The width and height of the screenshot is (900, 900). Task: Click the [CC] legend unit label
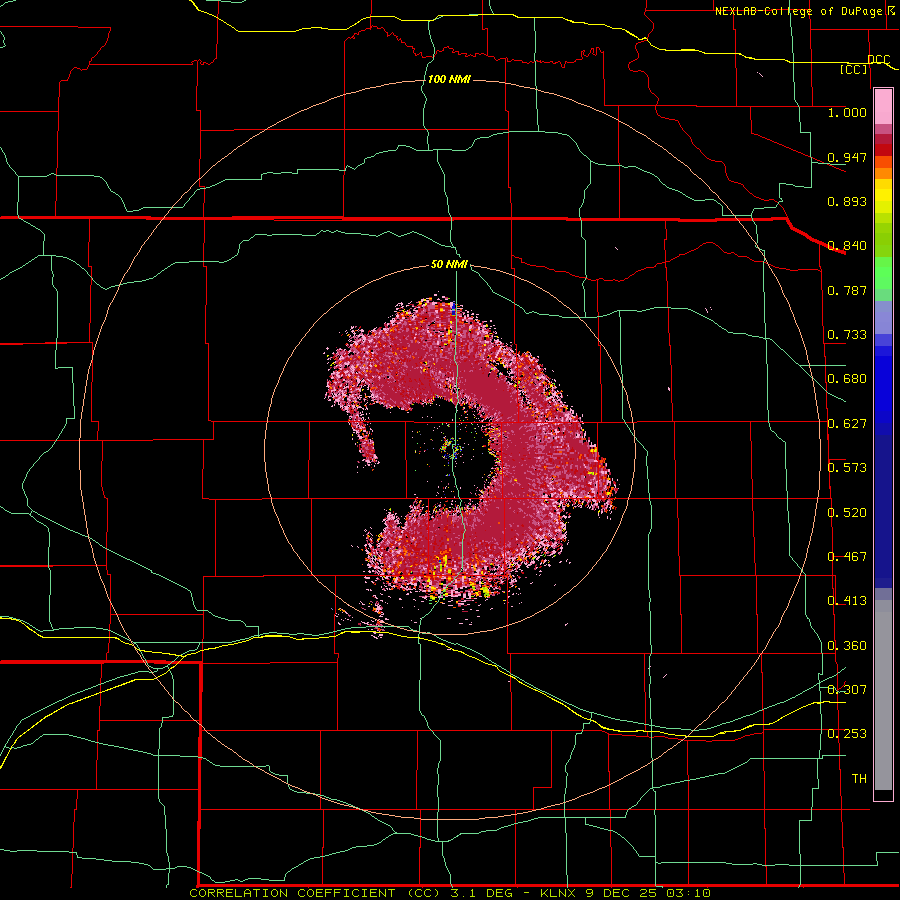pyautogui.click(x=854, y=69)
